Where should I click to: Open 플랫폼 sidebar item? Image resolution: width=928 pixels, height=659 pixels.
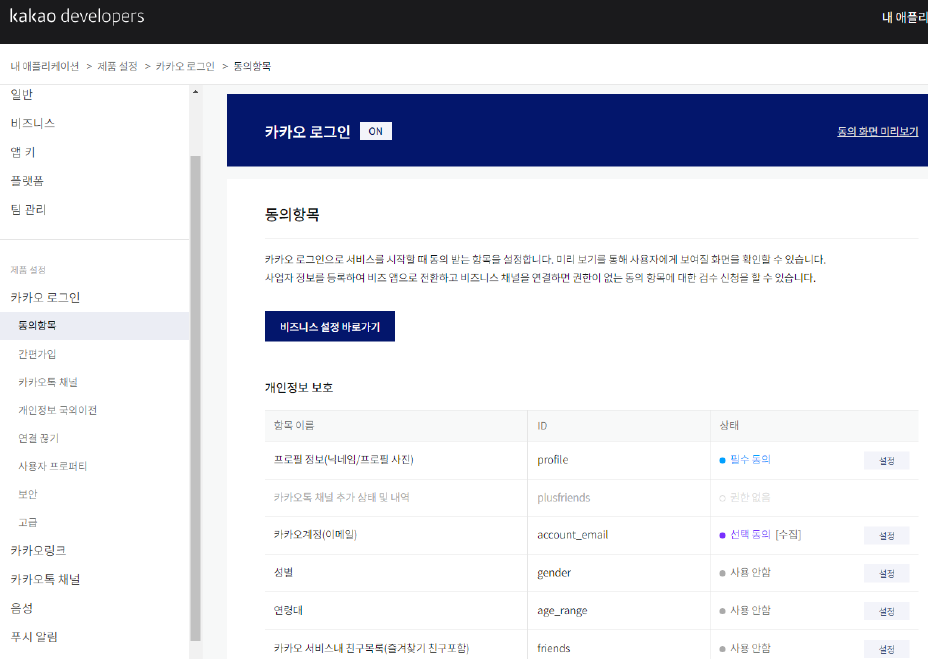27,181
